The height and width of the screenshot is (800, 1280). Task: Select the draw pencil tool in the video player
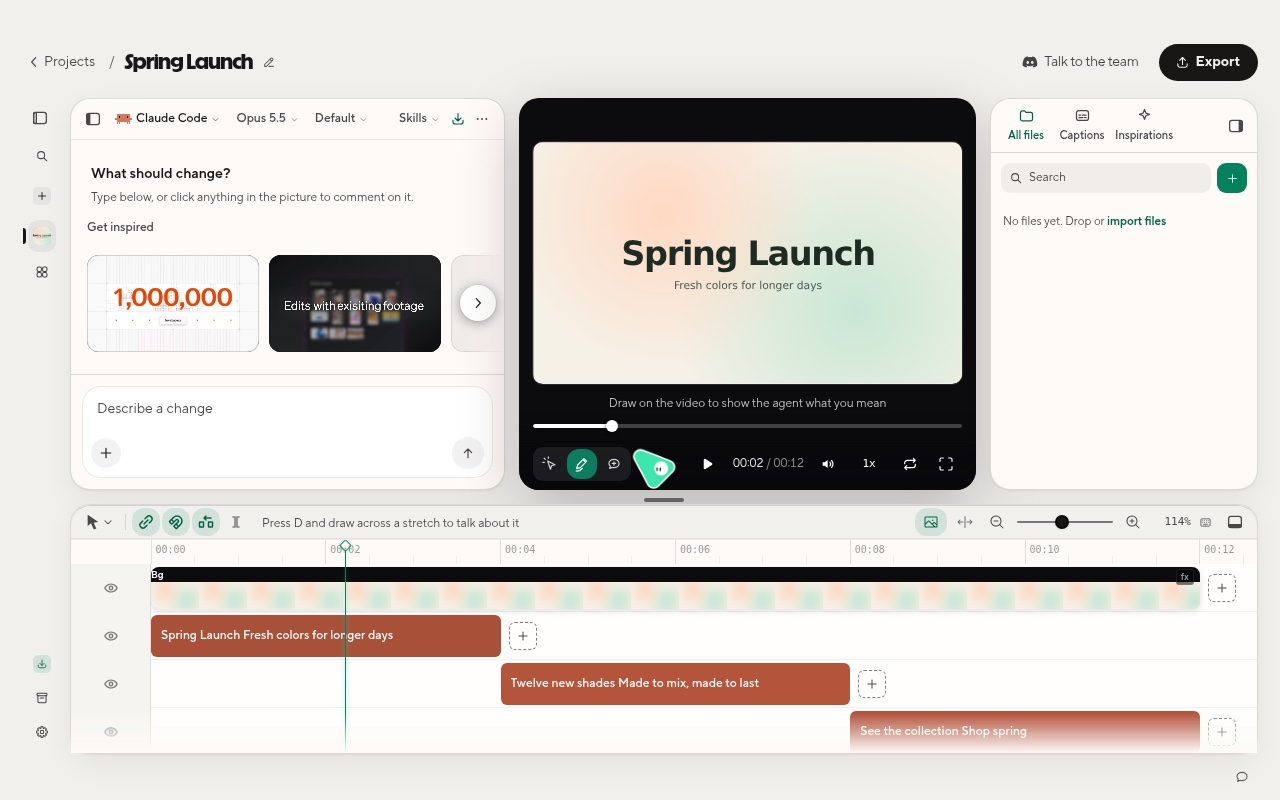[x=581, y=464]
